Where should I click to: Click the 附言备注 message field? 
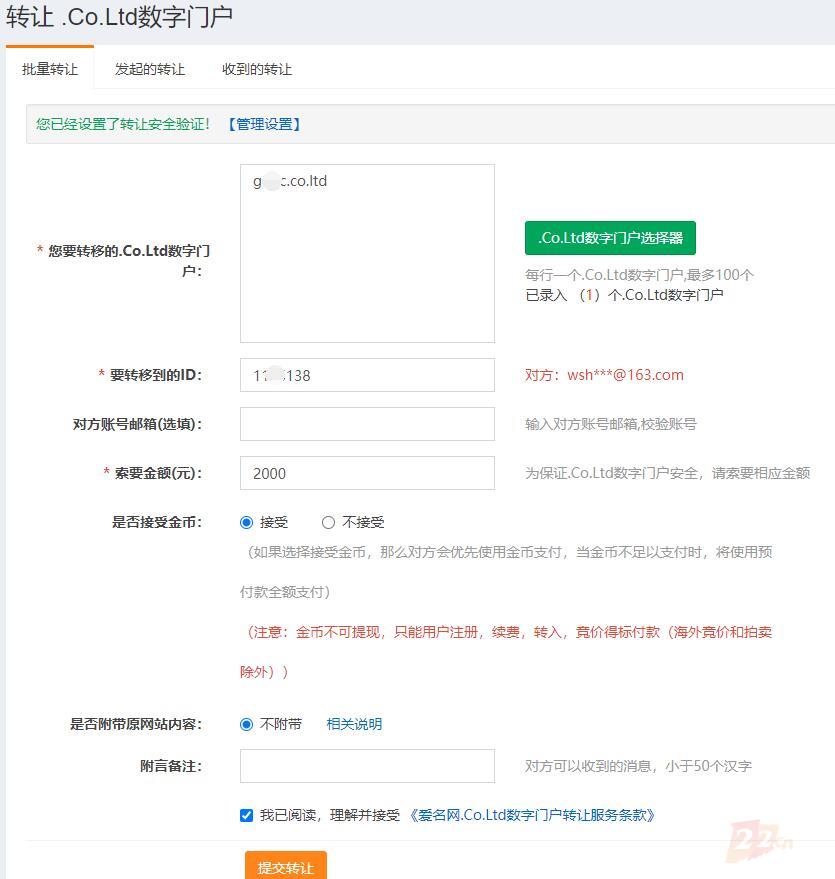(x=366, y=765)
